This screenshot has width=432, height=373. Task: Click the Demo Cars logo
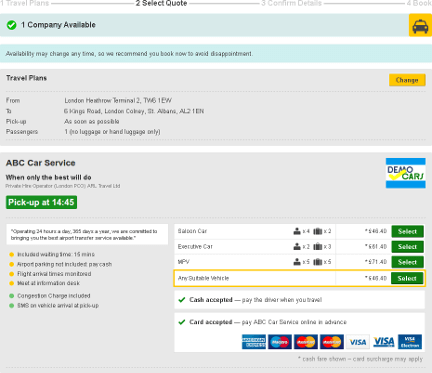(405, 173)
